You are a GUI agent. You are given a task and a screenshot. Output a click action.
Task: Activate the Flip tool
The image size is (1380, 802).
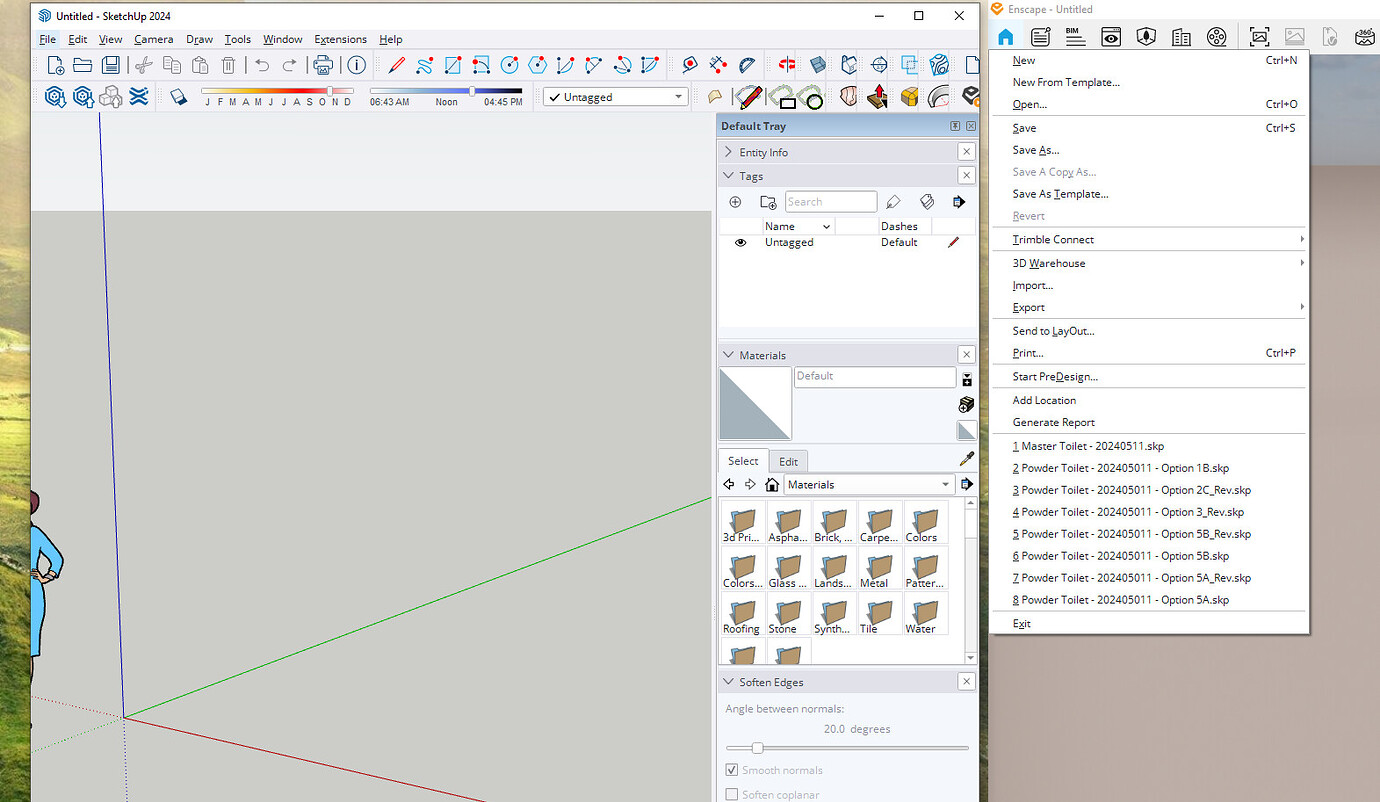coord(785,64)
